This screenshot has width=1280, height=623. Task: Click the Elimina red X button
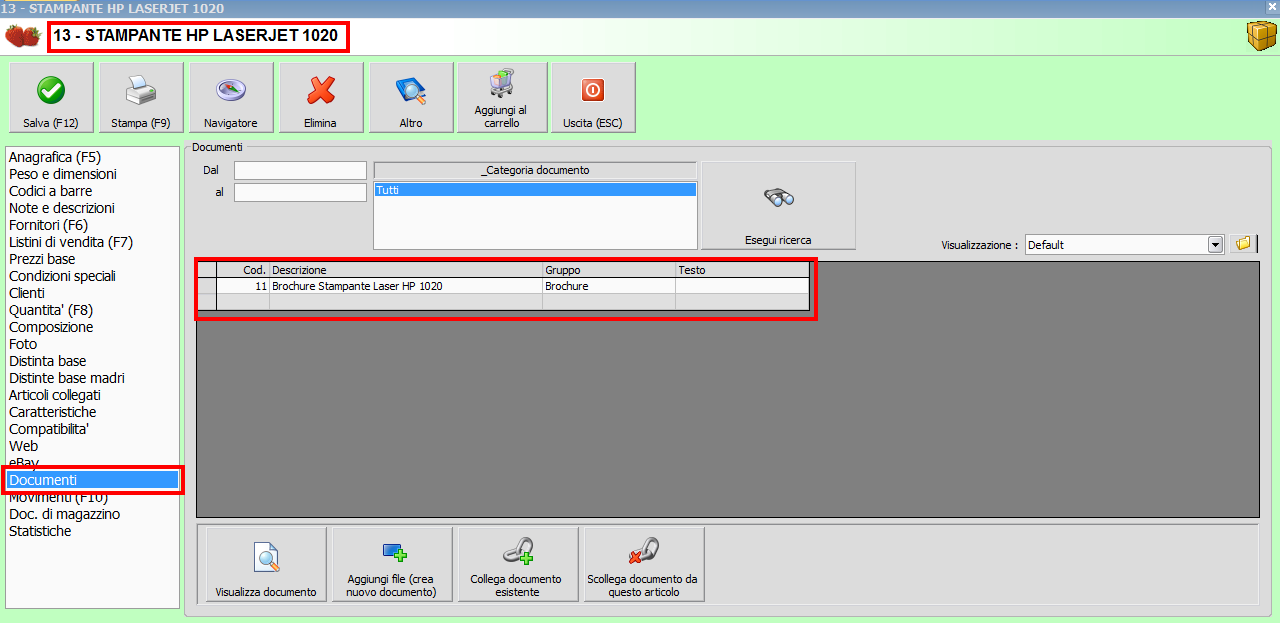321,97
